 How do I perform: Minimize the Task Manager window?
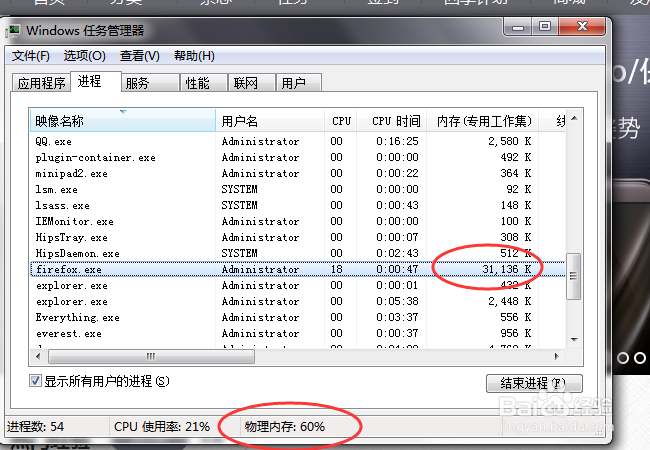[x=518, y=27]
